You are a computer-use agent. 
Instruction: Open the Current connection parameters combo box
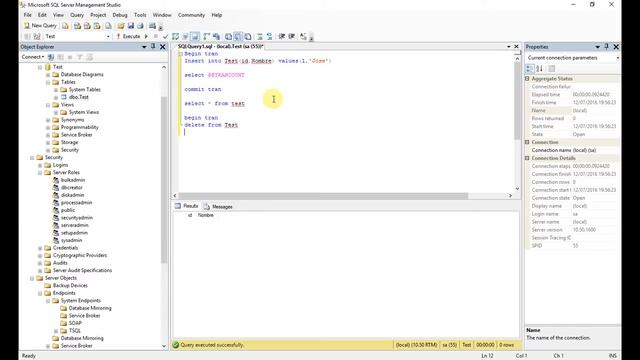(x=573, y=58)
